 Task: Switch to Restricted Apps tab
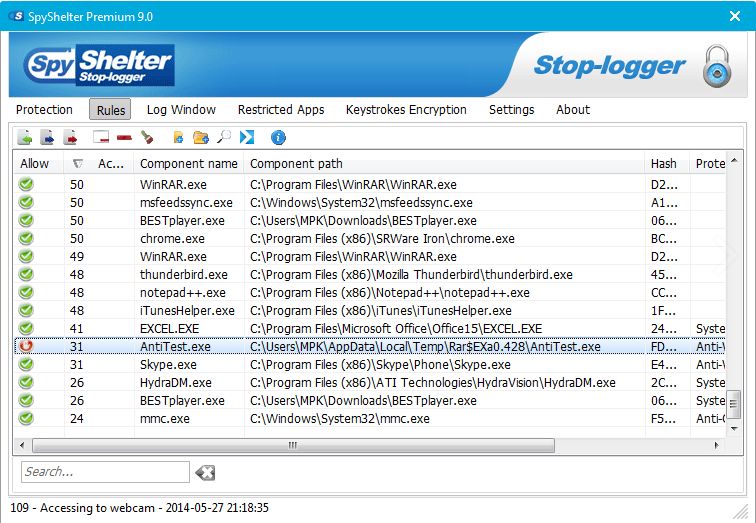pyautogui.click(x=281, y=110)
